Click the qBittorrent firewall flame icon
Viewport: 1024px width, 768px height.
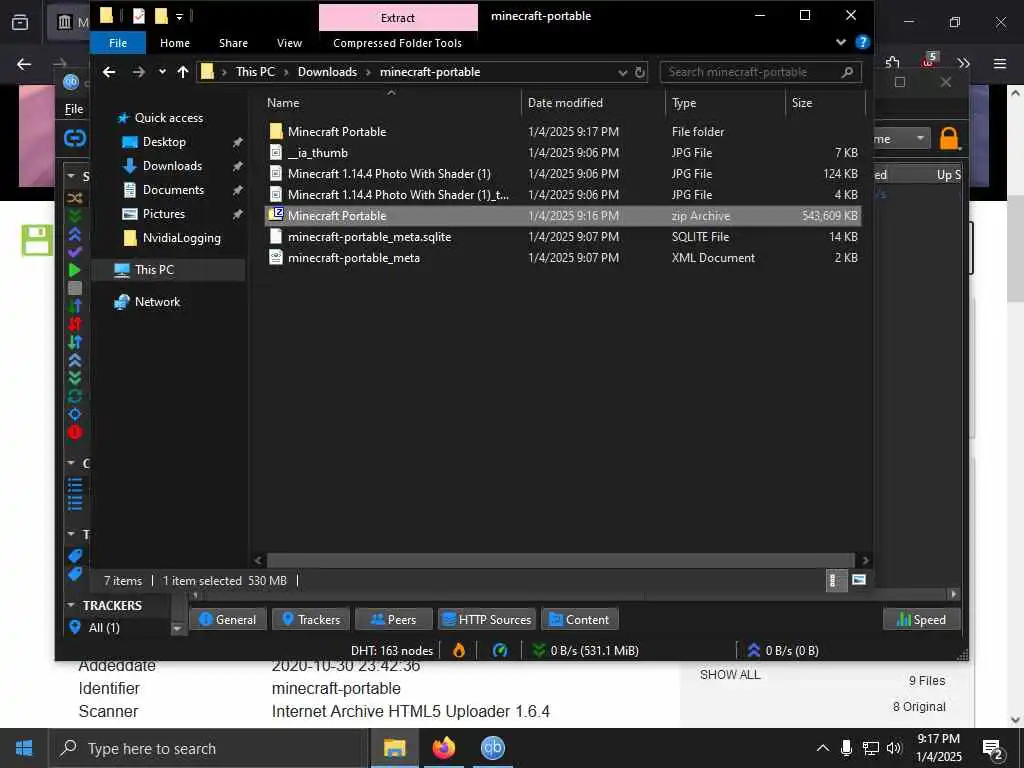[459, 650]
